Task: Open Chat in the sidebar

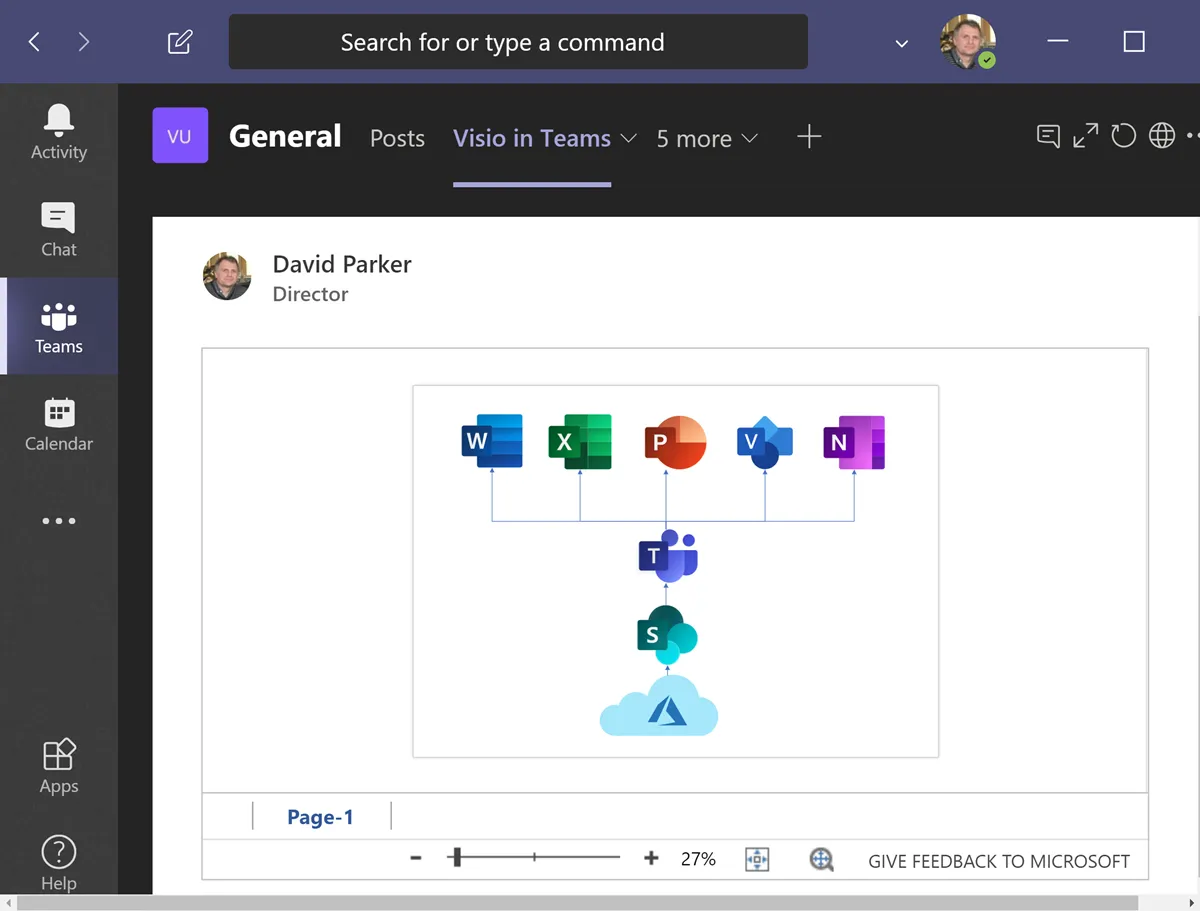Action: [x=58, y=229]
